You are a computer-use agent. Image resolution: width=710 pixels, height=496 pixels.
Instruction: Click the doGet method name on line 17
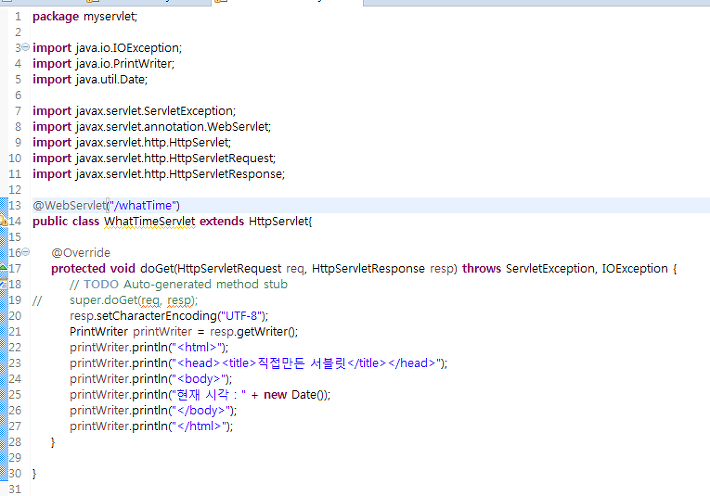157,269
